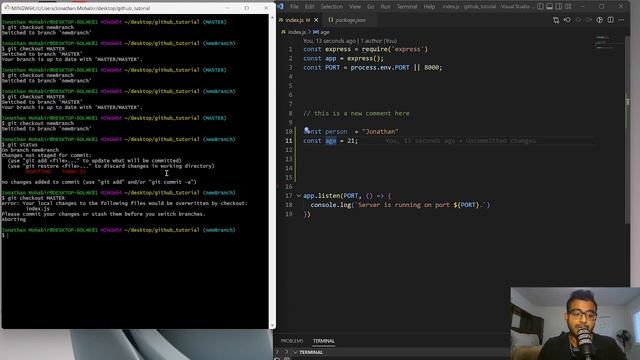Click the file revision history icon
The width and height of the screenshot is (640, 360).
pos(567,20)
